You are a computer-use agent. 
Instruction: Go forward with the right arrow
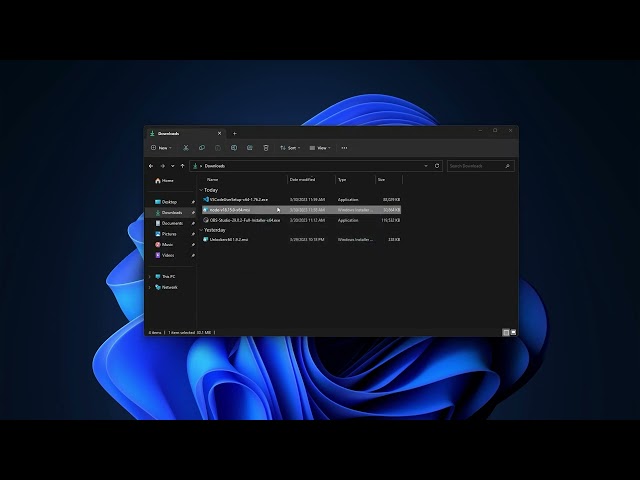click(x=162, y=166)
